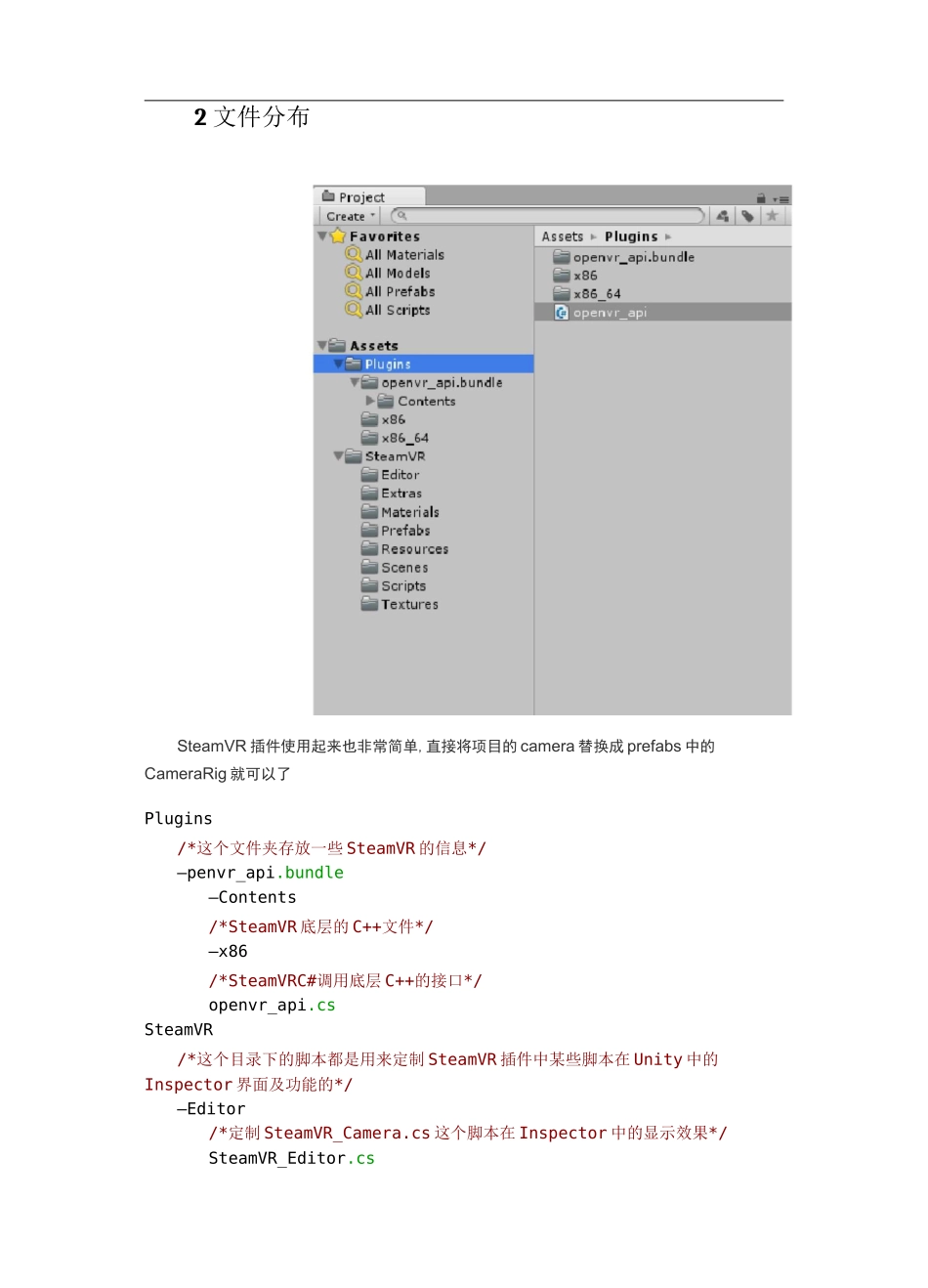Select the Plugins folder in tree
Viewport: 928px width, 1288px height.
pos(423,364)
